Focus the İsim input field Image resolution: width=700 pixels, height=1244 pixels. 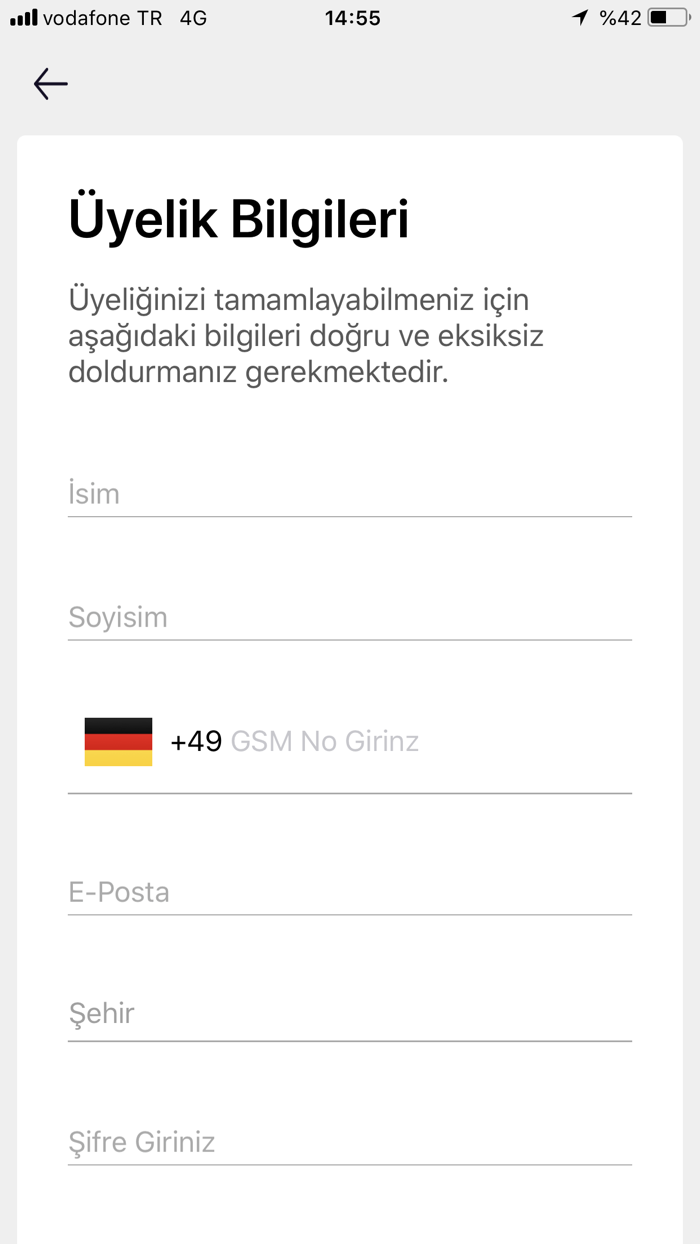point(350,494)
